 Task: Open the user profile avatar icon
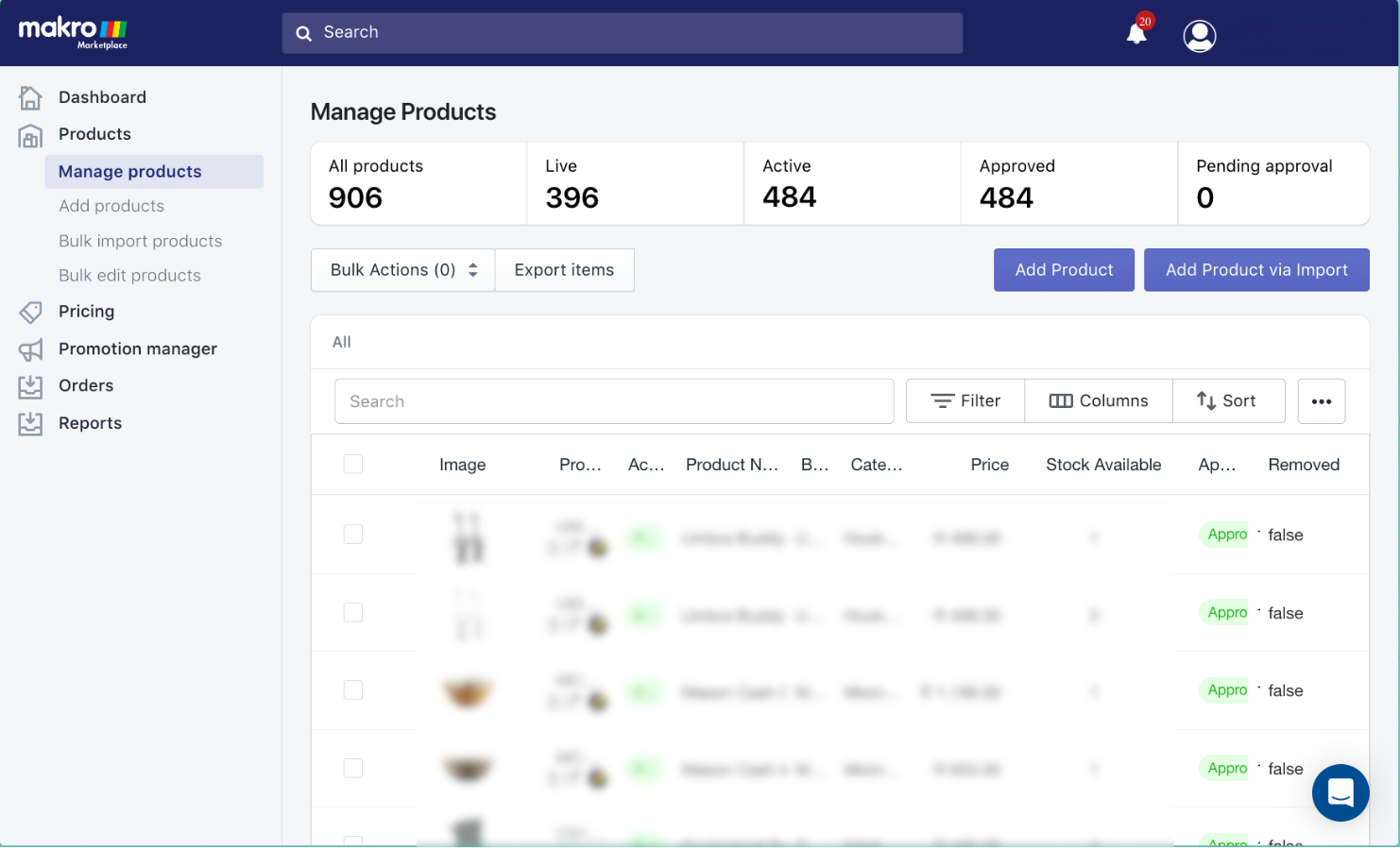click(1200, 36)
